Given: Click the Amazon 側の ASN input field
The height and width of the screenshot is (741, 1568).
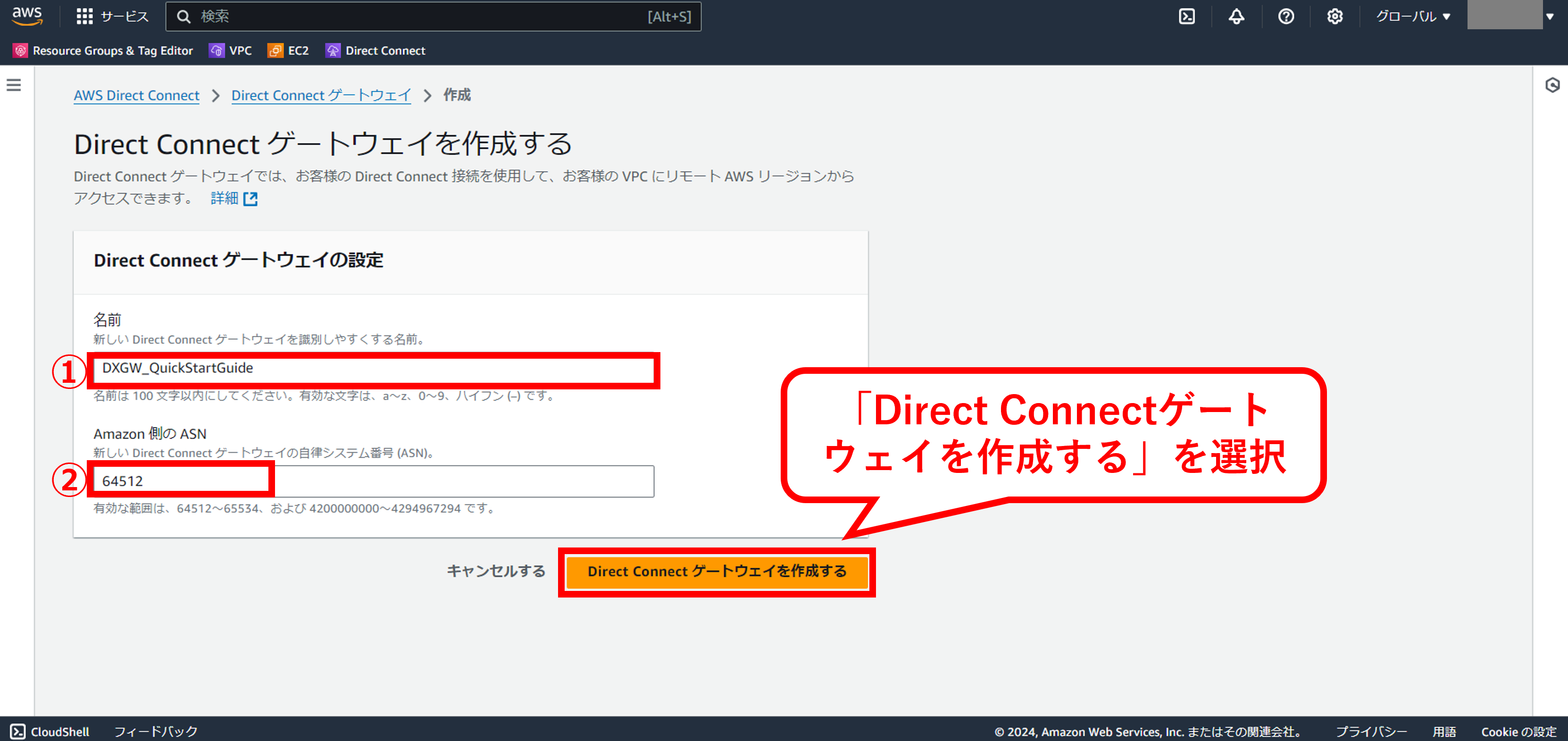Looking at the screenshot, I should (373, 481).
